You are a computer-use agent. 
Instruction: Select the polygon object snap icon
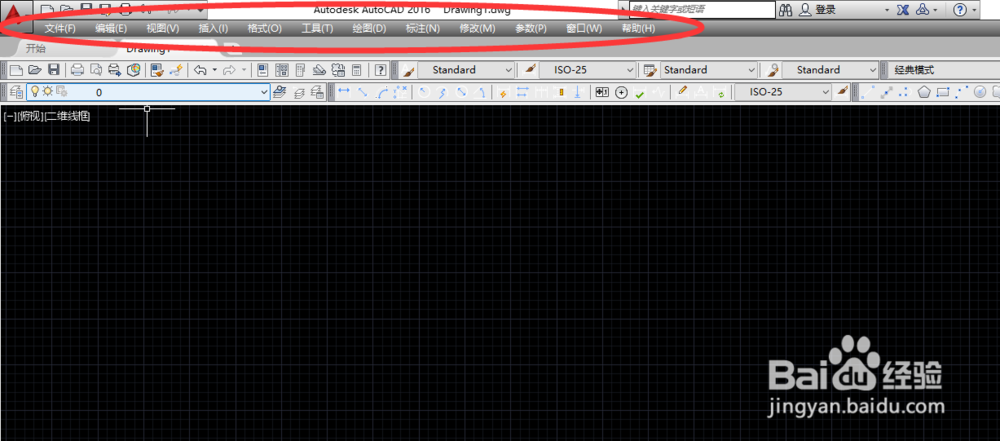[923, 92]
